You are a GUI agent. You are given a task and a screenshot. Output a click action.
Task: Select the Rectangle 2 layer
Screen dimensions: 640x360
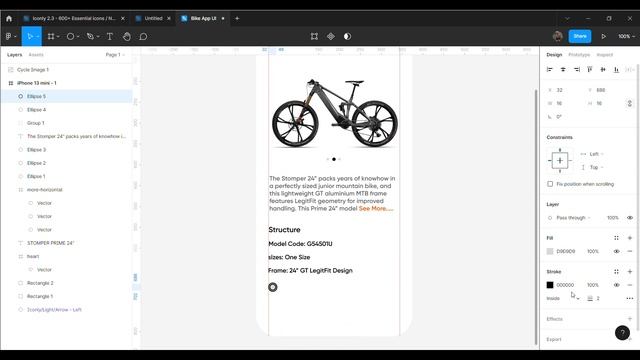[x=66, y=283]
